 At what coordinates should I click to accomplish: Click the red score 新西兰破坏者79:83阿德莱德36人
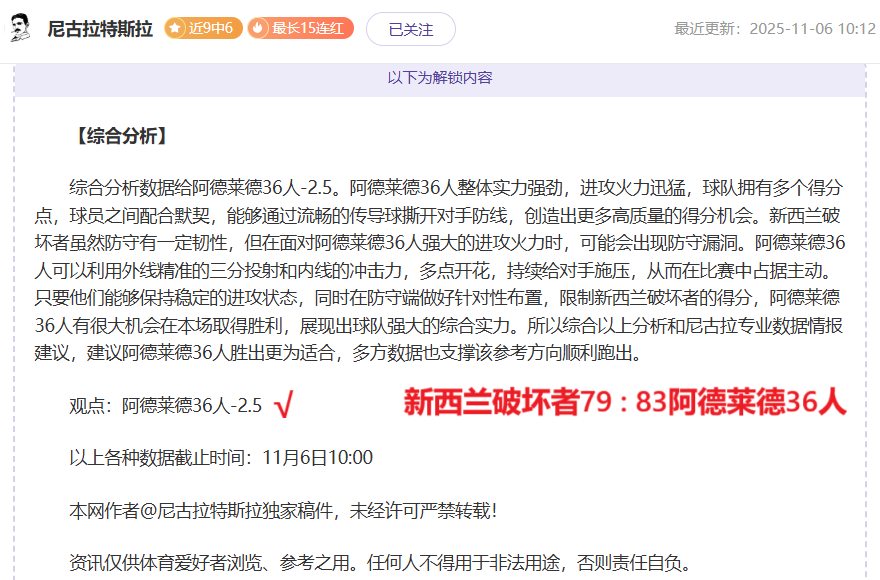click(625, 402)
